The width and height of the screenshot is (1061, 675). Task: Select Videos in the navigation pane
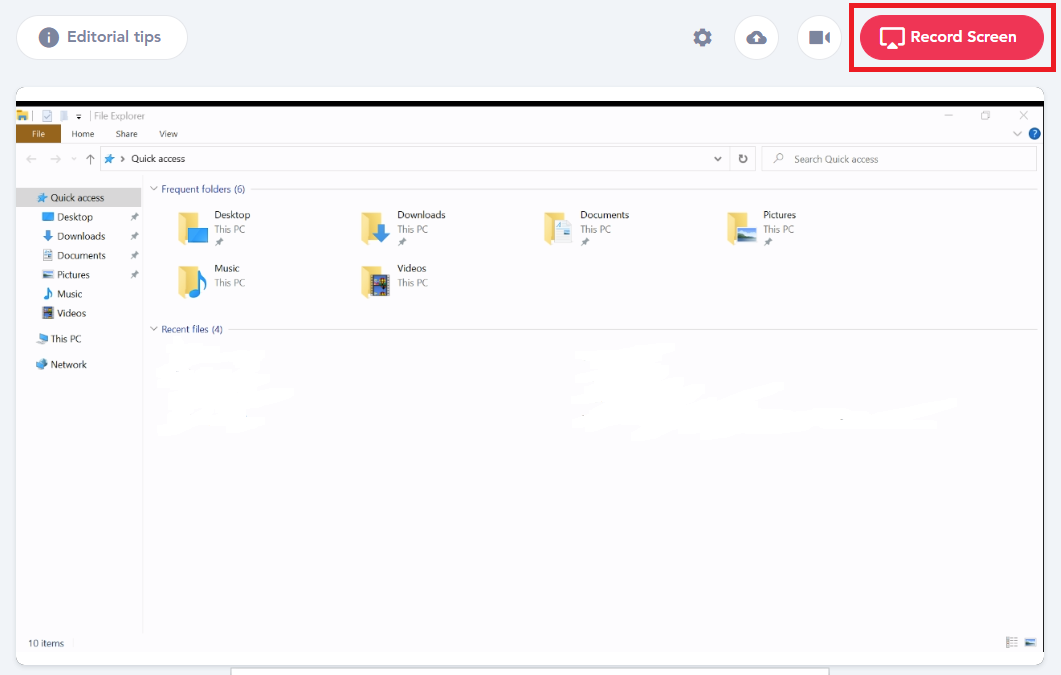click(x=71, y=313)
